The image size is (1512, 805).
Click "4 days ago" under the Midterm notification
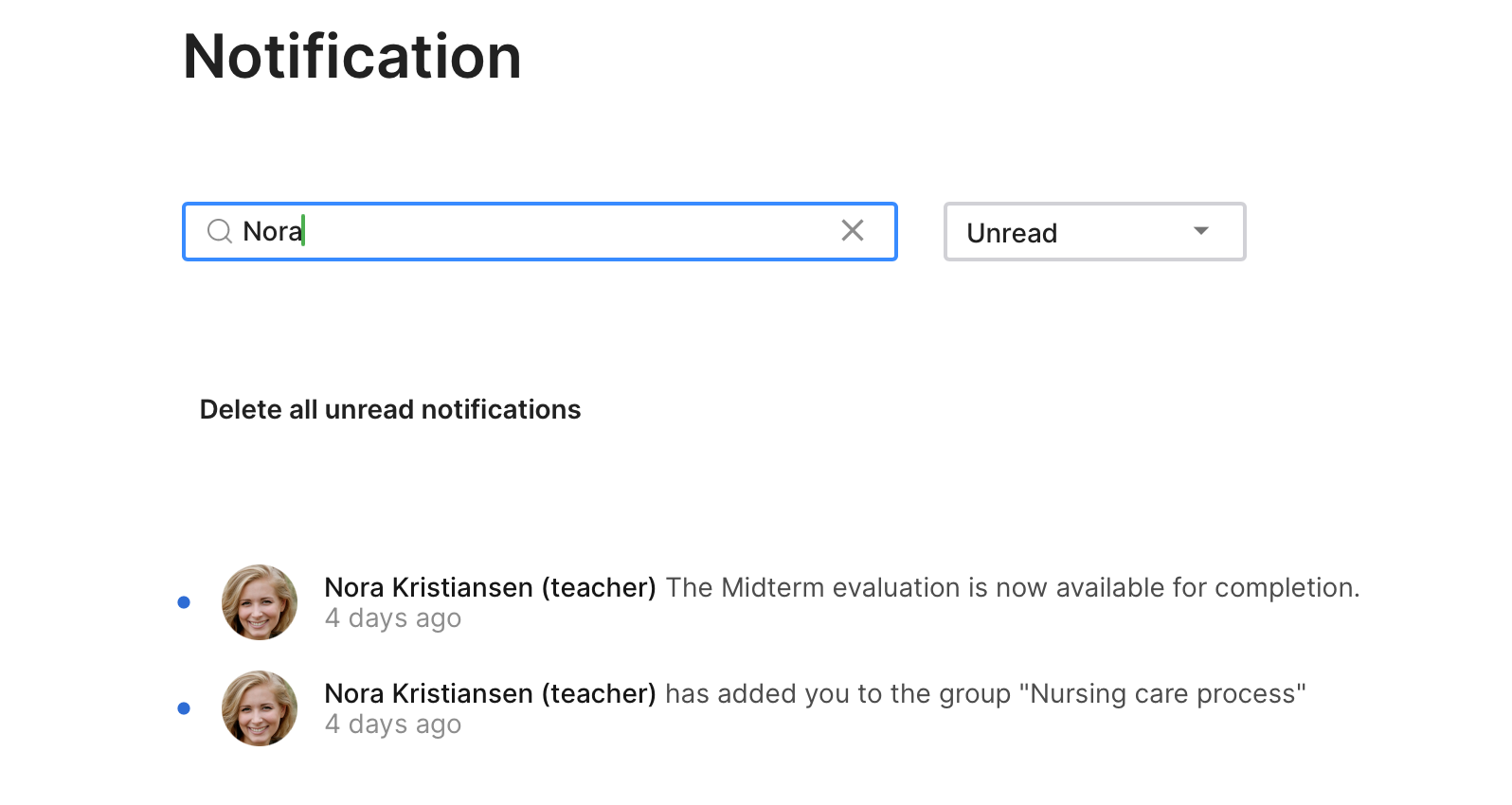click(x=393, y=618)
